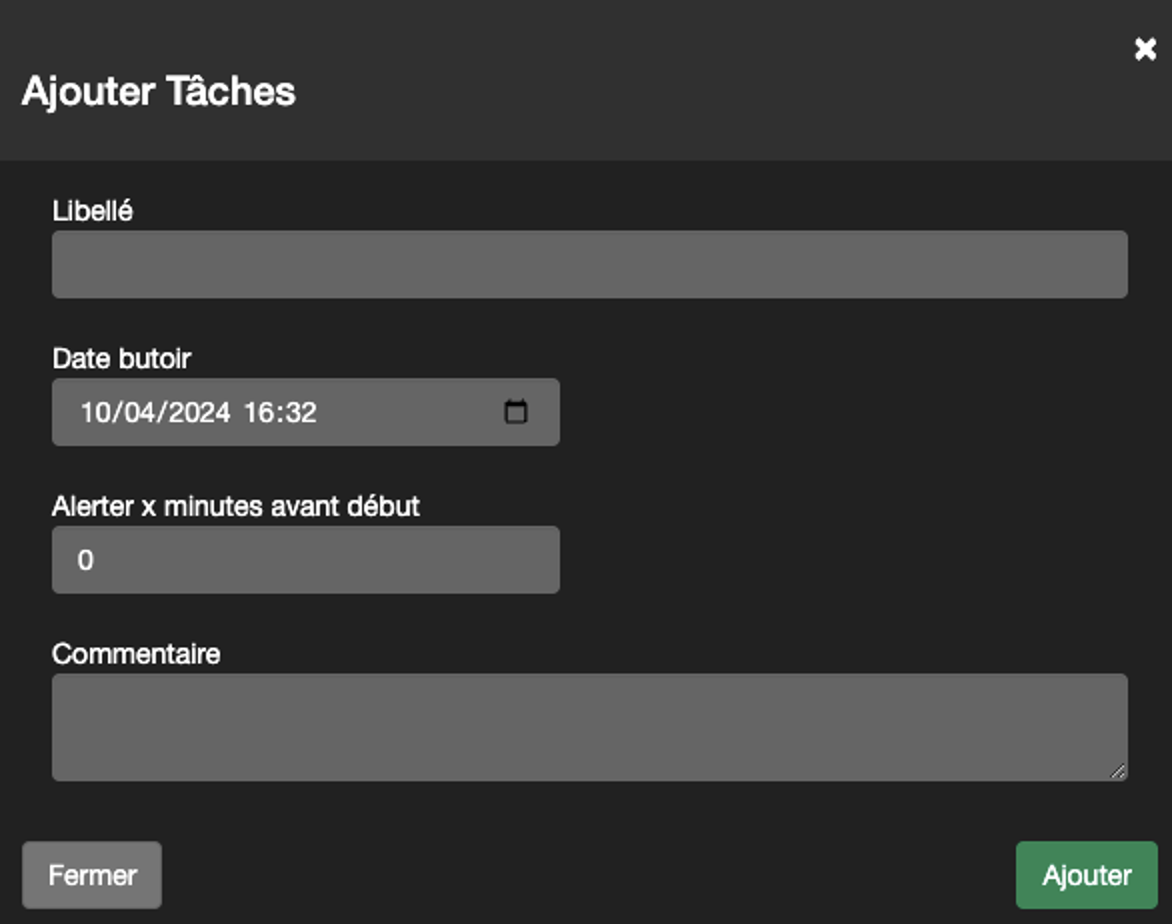The image size is (1172, 924).
Task: Click the Date butoir label
Action: click(122, 359)
